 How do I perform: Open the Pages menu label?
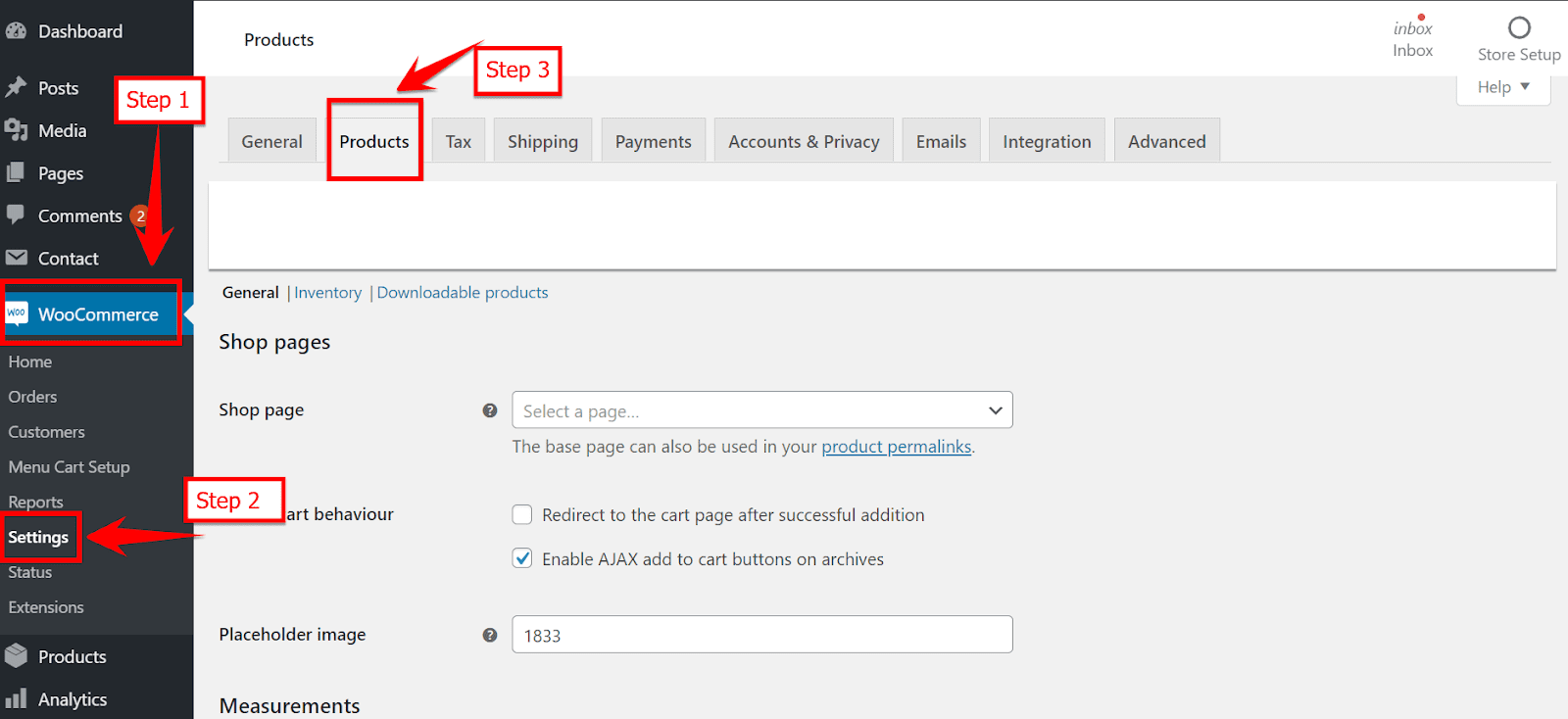pyautogui.click(x=60, y=173)
